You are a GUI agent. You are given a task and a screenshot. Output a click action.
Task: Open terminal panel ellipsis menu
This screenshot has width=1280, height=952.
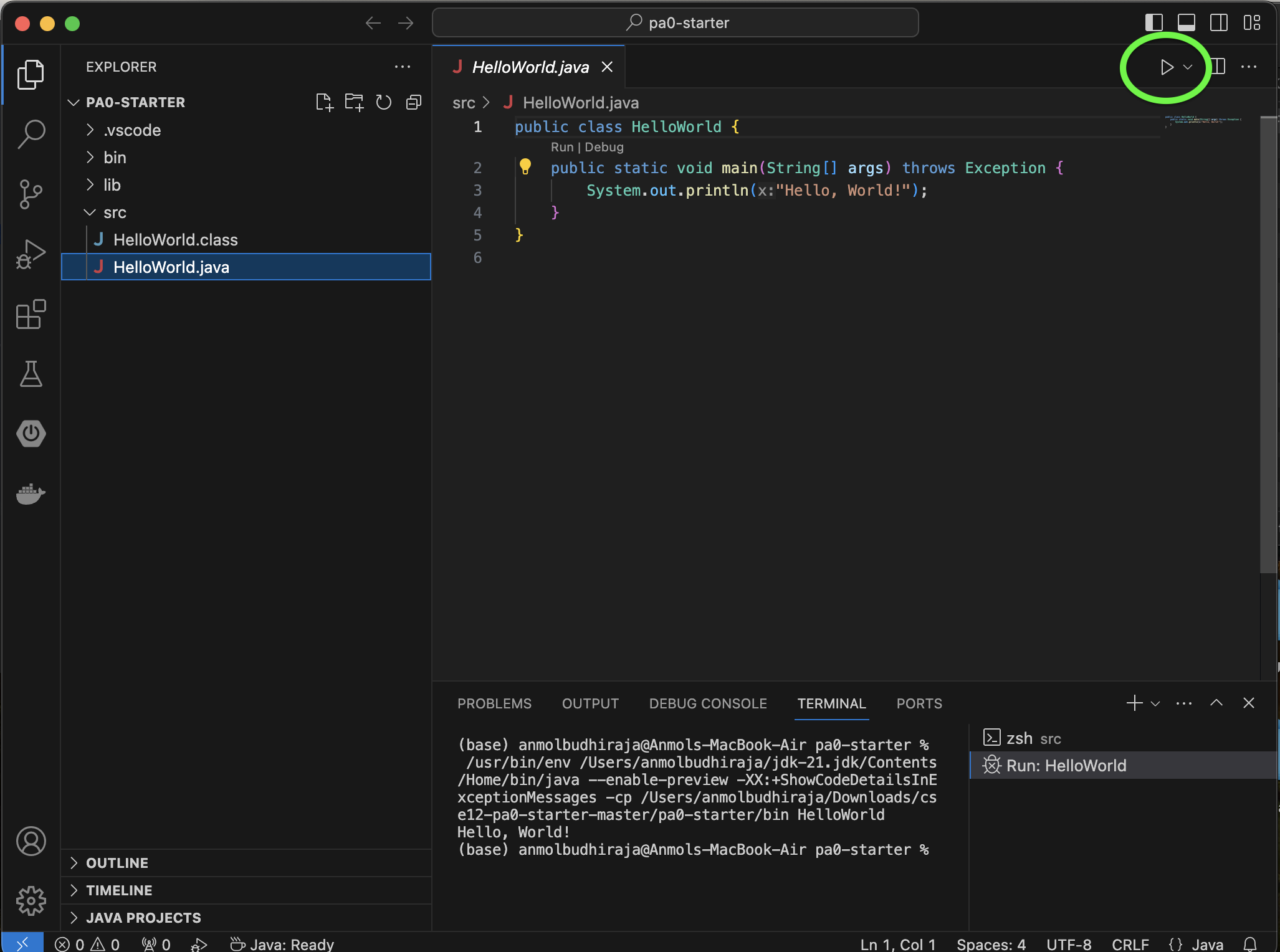click(1184, 703)
